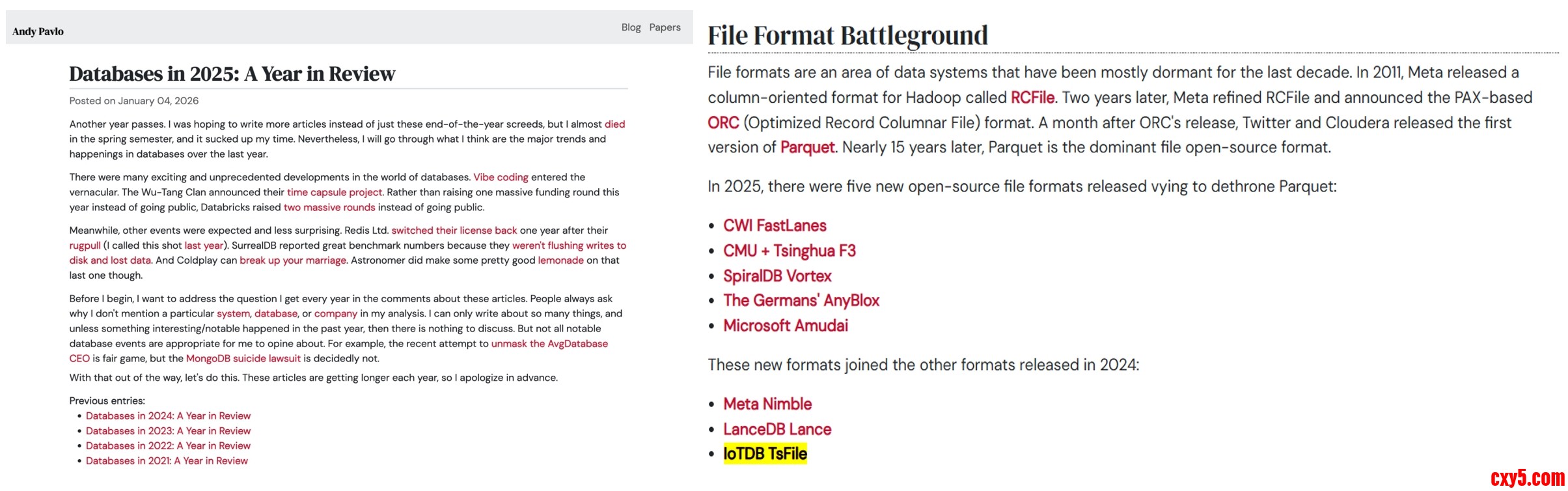
Task: Open the Parquet link
Action: pyautogui.click(x=807, y=147)
